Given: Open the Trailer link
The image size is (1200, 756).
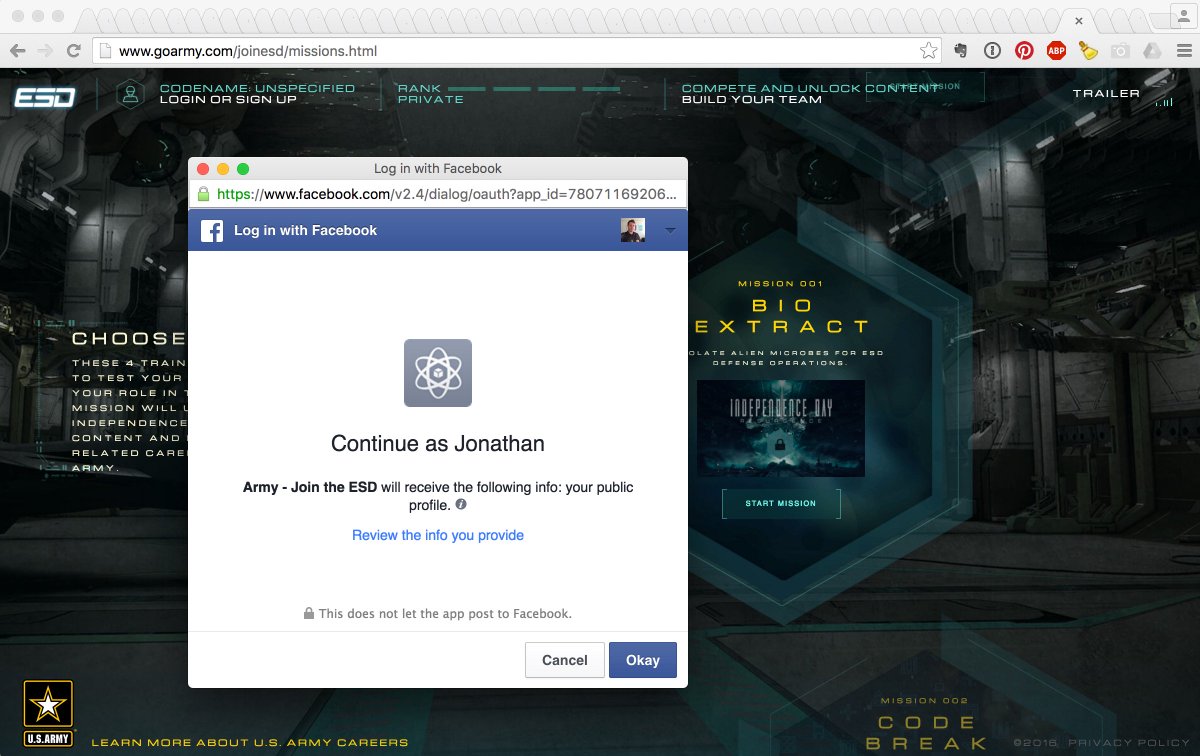Looking at the screenshot, I should 1106,93.
